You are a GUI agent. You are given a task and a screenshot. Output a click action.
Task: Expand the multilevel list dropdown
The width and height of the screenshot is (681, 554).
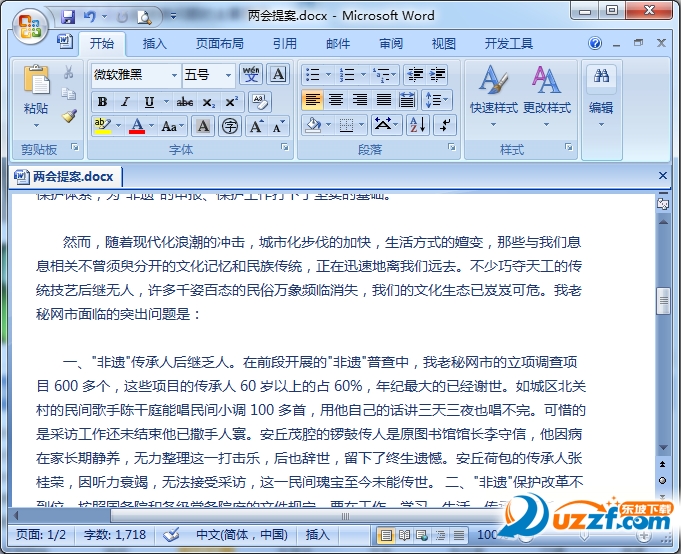393,75
